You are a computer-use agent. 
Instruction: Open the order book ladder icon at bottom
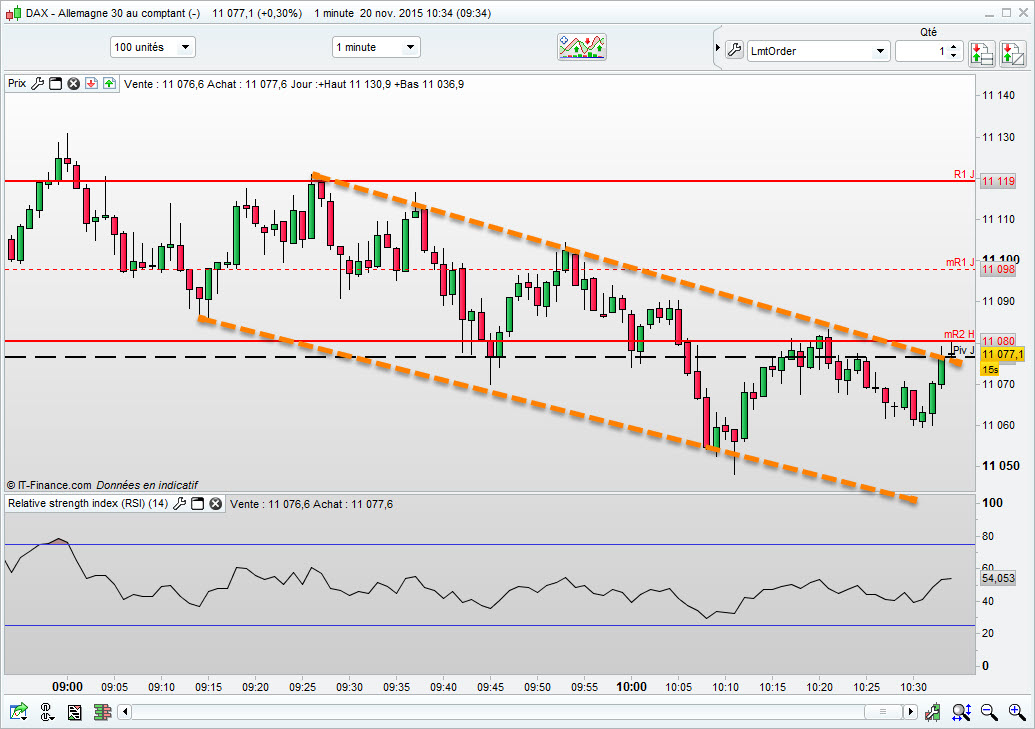coord(102,712)
